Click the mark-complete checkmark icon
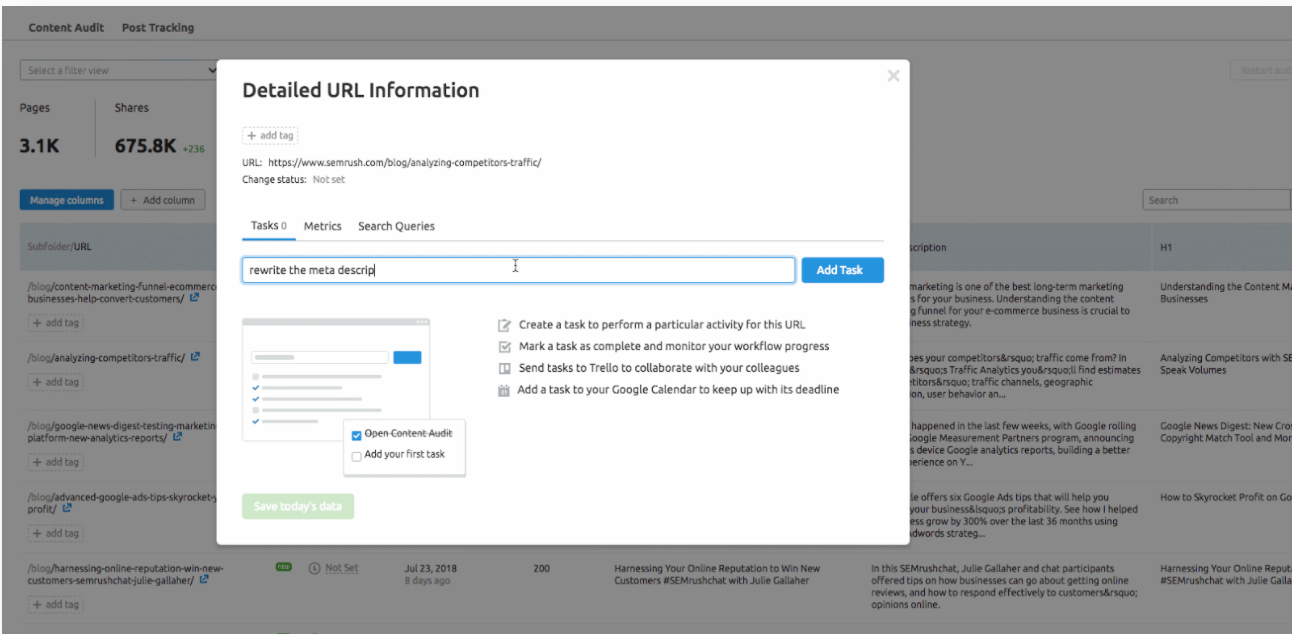This screenshot has height=634, width=1292. 504,347
